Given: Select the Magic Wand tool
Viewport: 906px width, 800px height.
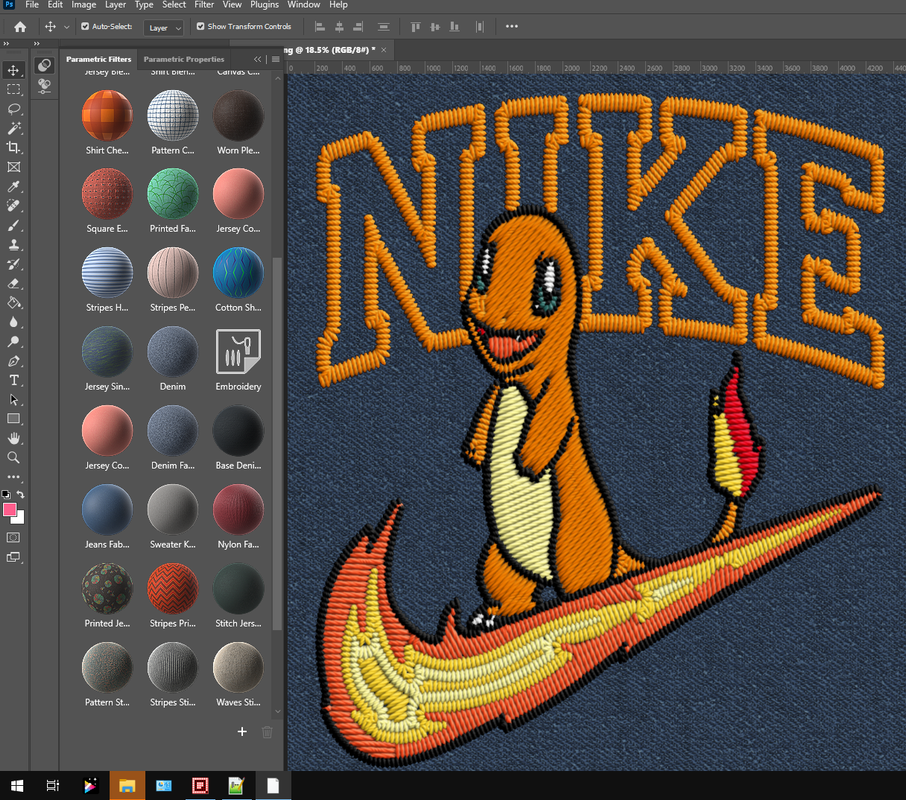Looking at the screenshot, I should (13, 128).
